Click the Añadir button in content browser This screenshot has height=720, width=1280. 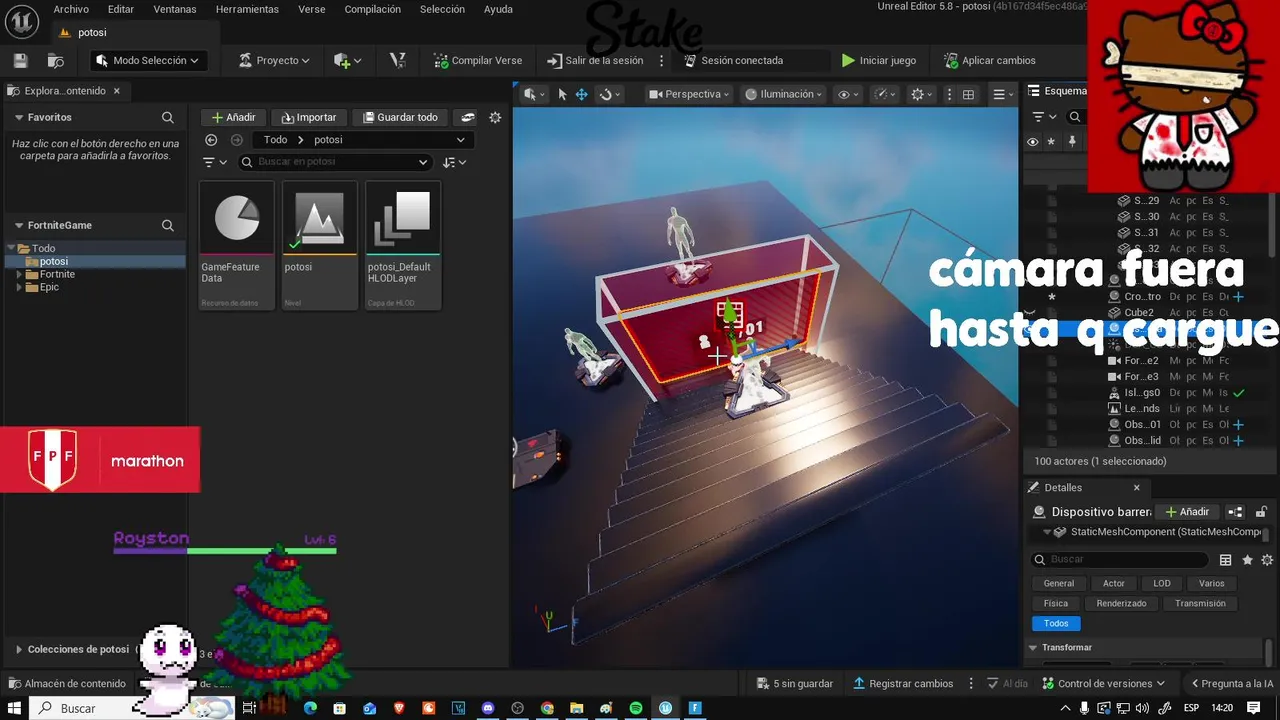pyautogui.click(x=233, y=117)
